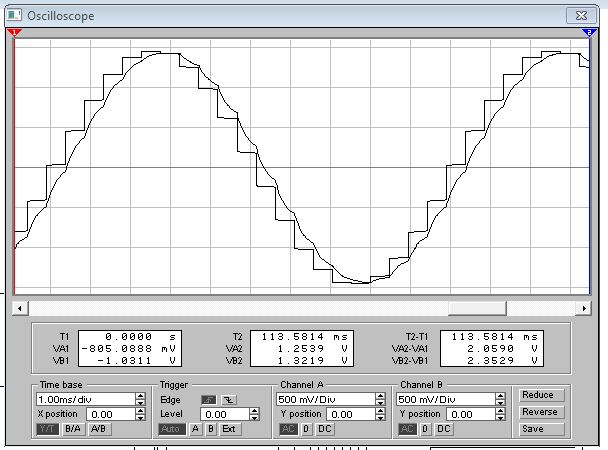Click Channel B 500 mV/Div field

point(446,399)
